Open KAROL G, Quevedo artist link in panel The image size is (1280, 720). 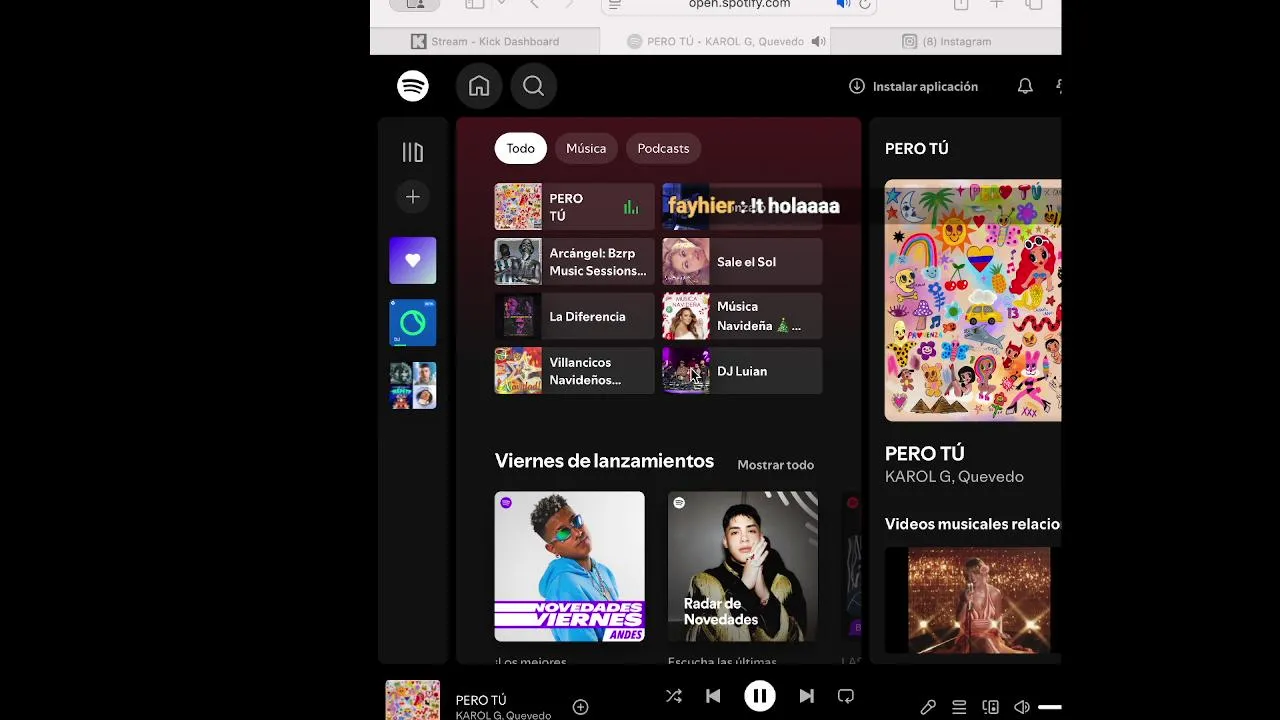954,477
